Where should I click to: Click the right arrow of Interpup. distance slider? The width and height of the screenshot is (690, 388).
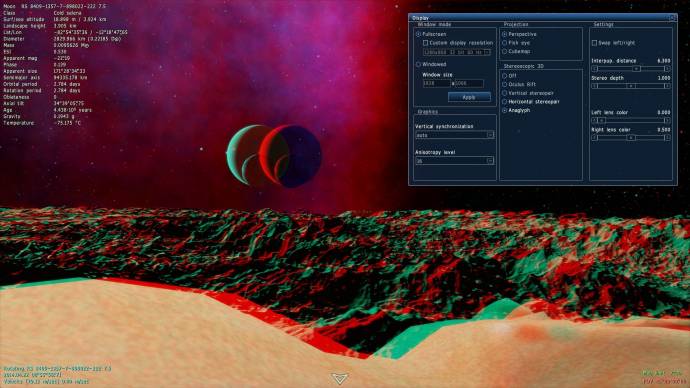click(x=667, y=69)
